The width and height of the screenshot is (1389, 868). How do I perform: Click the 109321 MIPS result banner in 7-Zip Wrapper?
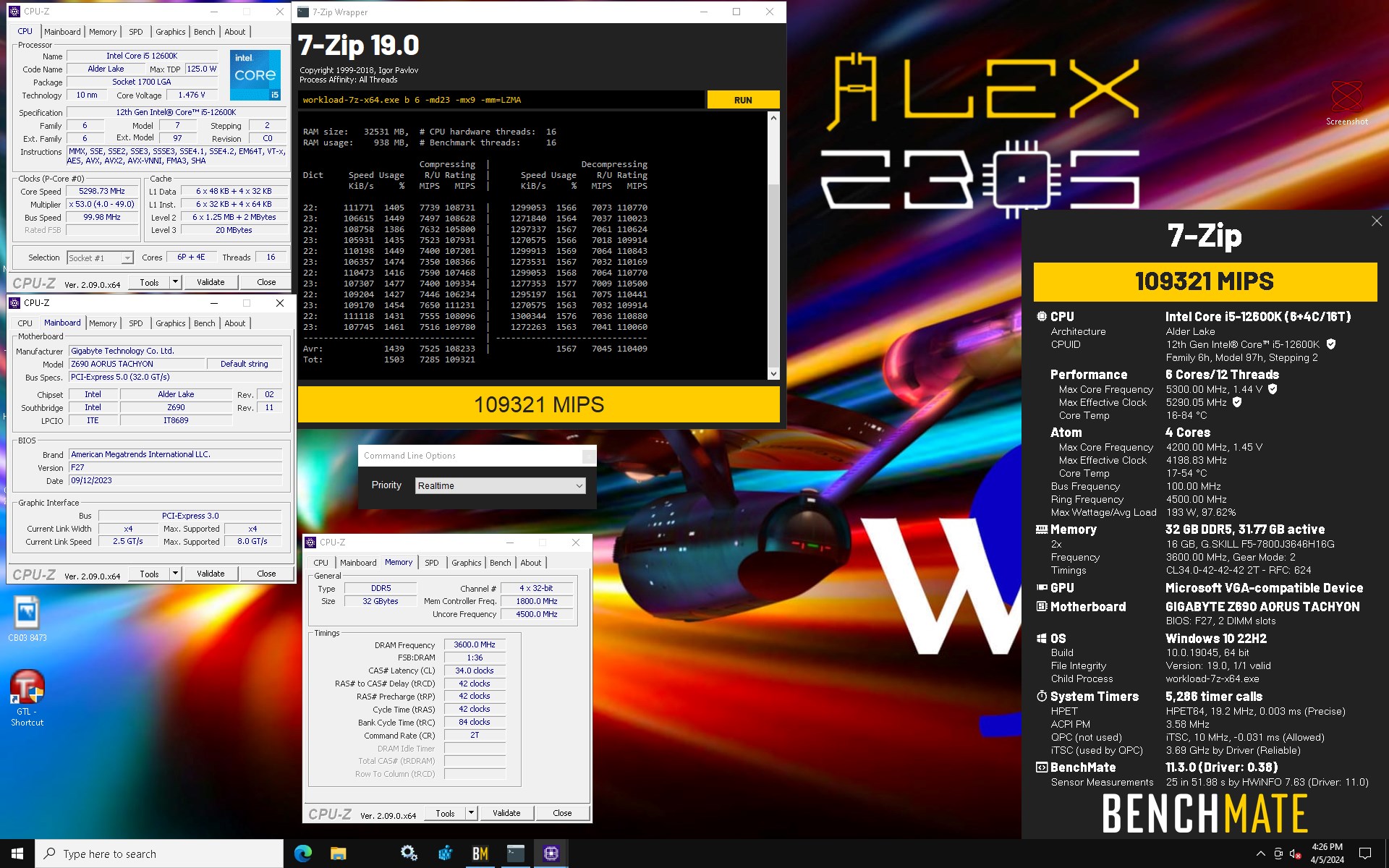pos(539,404)
